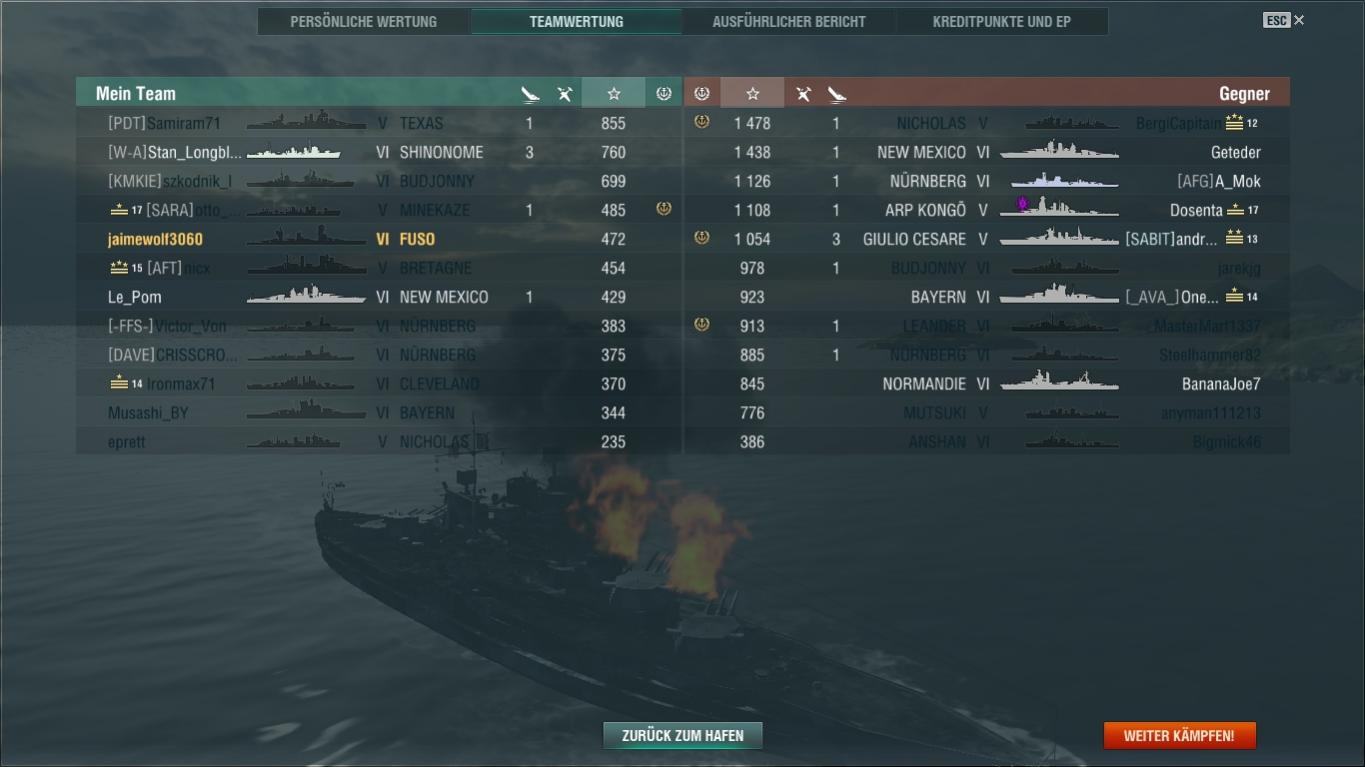1365x767 pixels.
Task: Click the achievements medal icon in Mein Team header
Action: point(664,93)
